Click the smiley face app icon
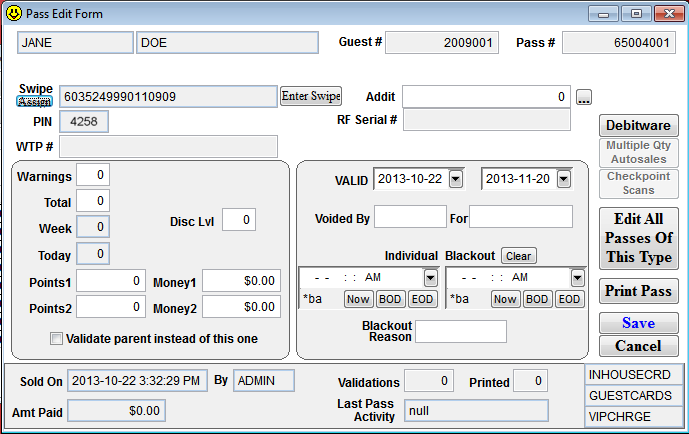 (x=14, y=13)
